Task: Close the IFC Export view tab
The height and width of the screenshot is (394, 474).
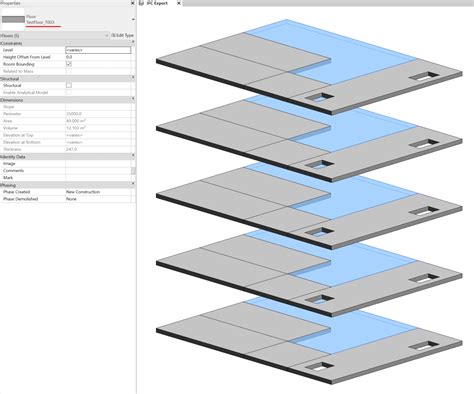Action: (179, 3)
